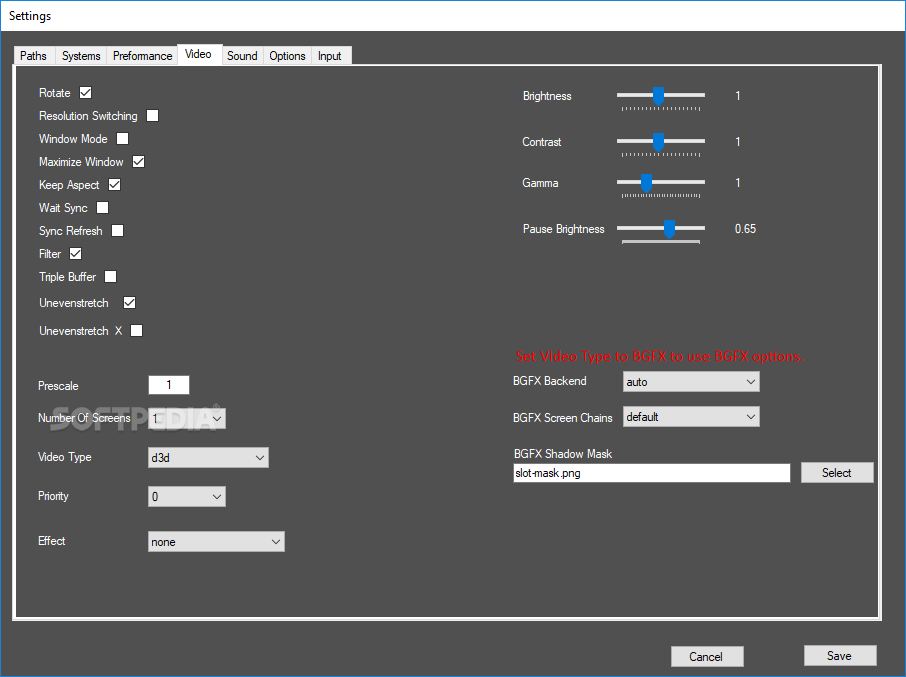Viewport: 906px width, 677px height.
Task: Switch to the Paths tab
Action: pyautogui.click(x=34, y=55)
